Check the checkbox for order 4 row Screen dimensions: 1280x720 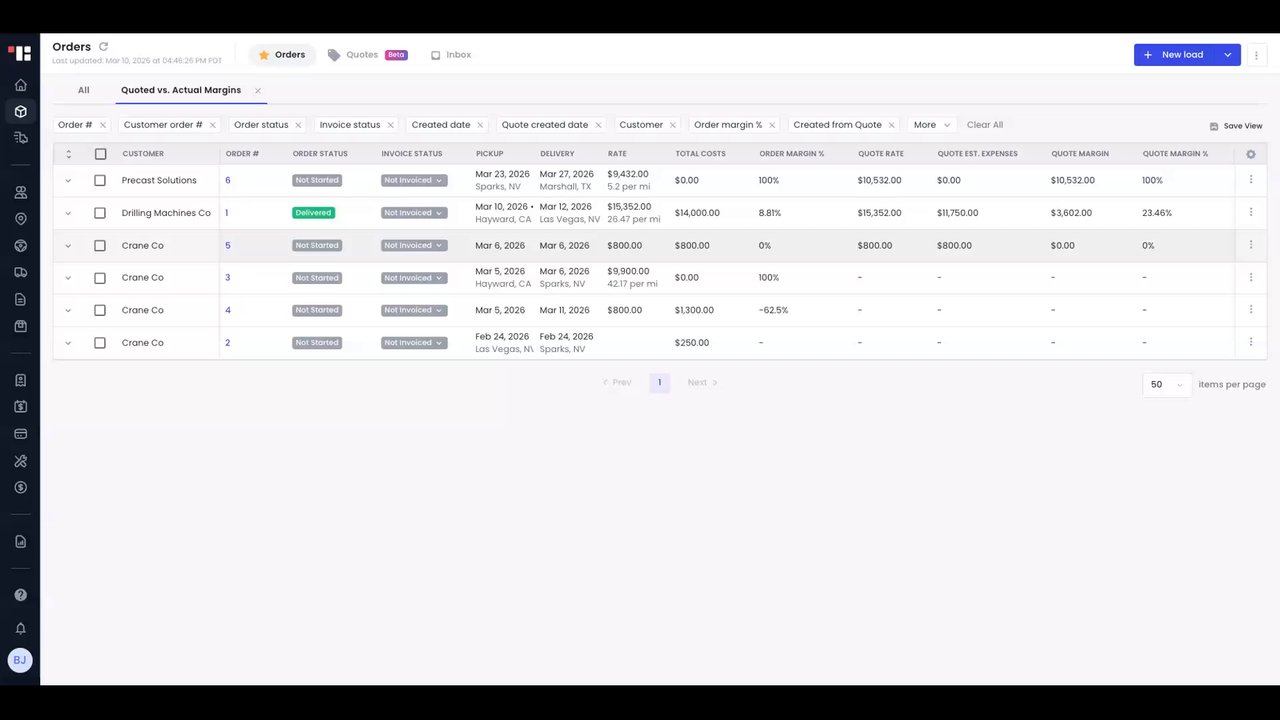[100, 310]
